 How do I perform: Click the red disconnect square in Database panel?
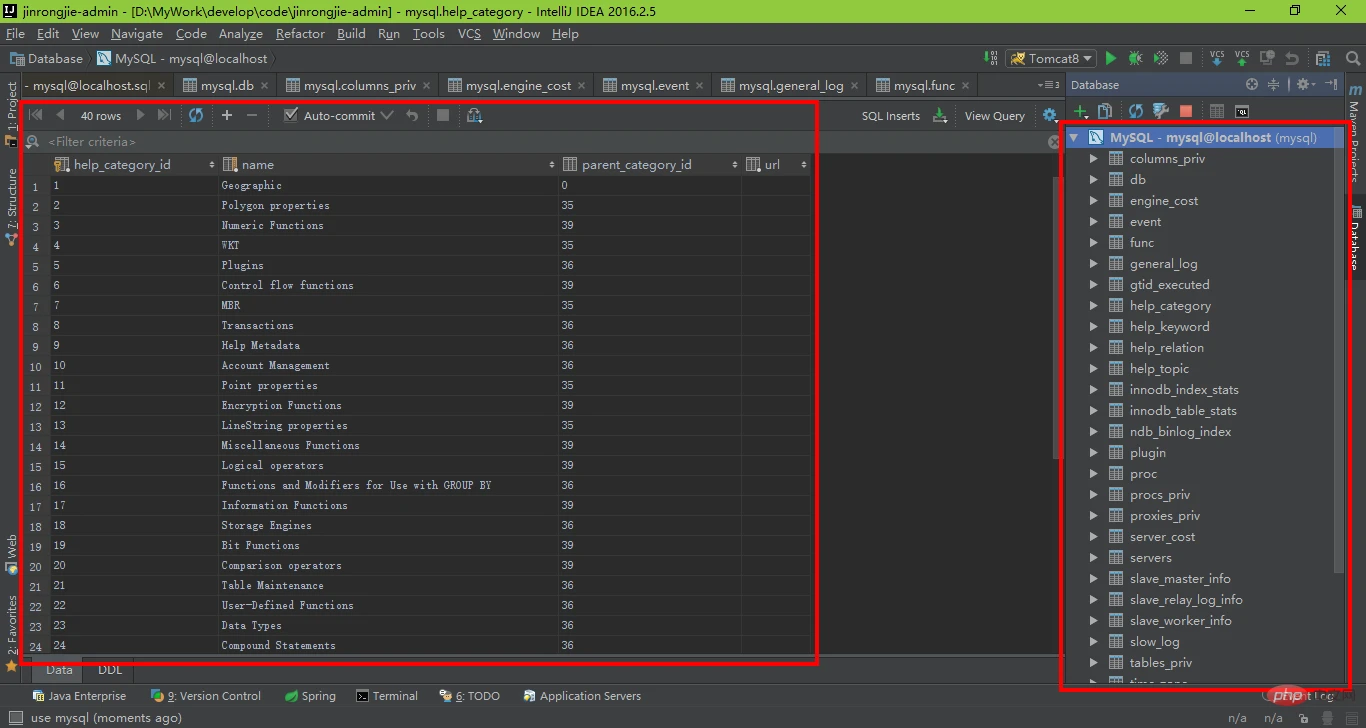coord(1186,111)
